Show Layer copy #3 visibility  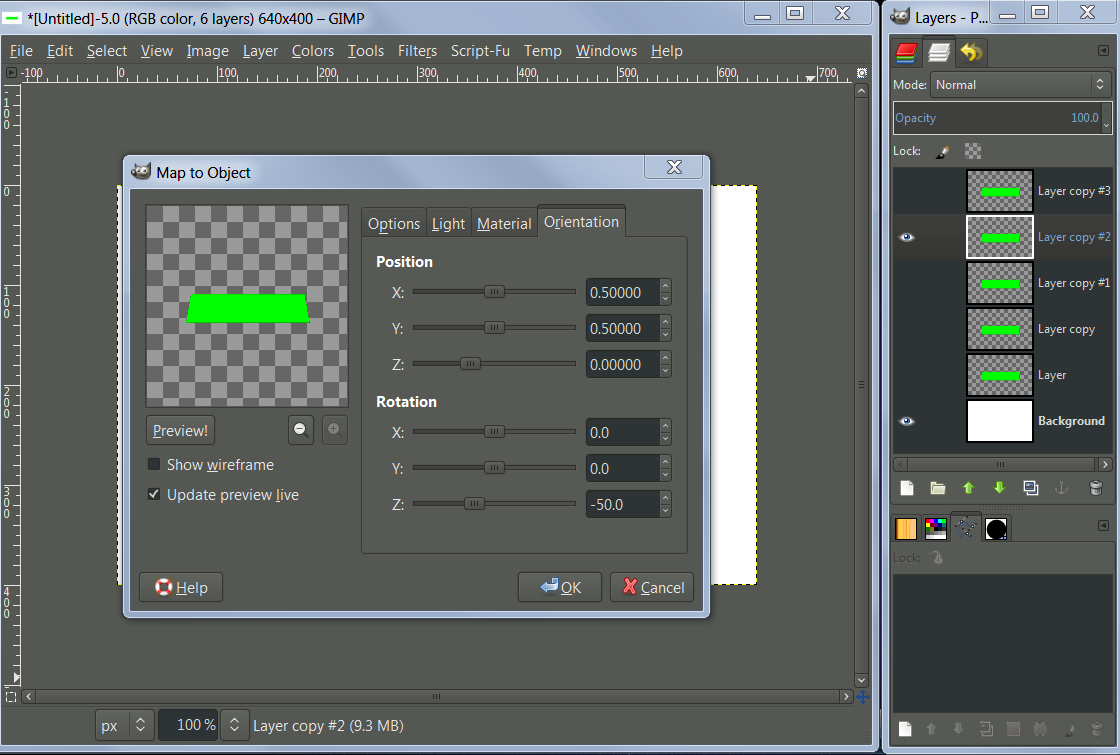[x=906, y=191]
